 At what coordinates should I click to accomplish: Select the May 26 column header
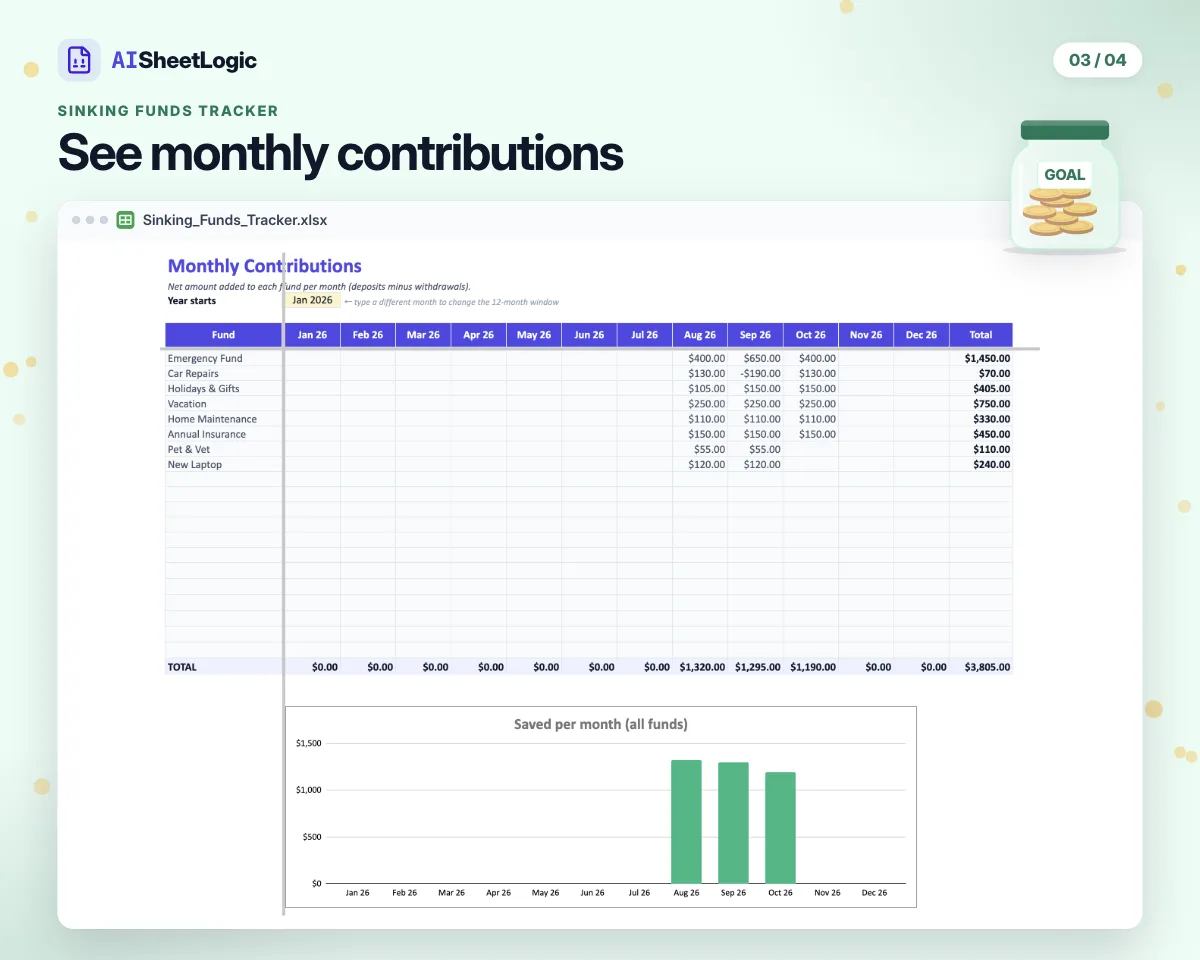pos(534,335)
